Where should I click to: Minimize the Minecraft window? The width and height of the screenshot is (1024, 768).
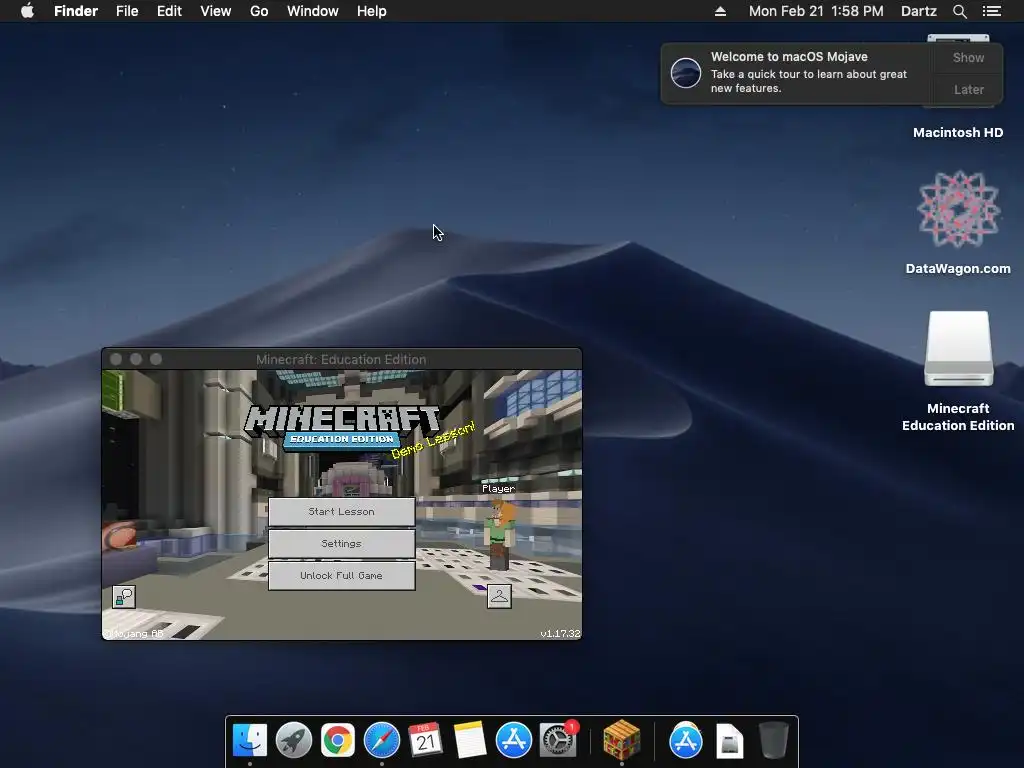tap(136, 359)
